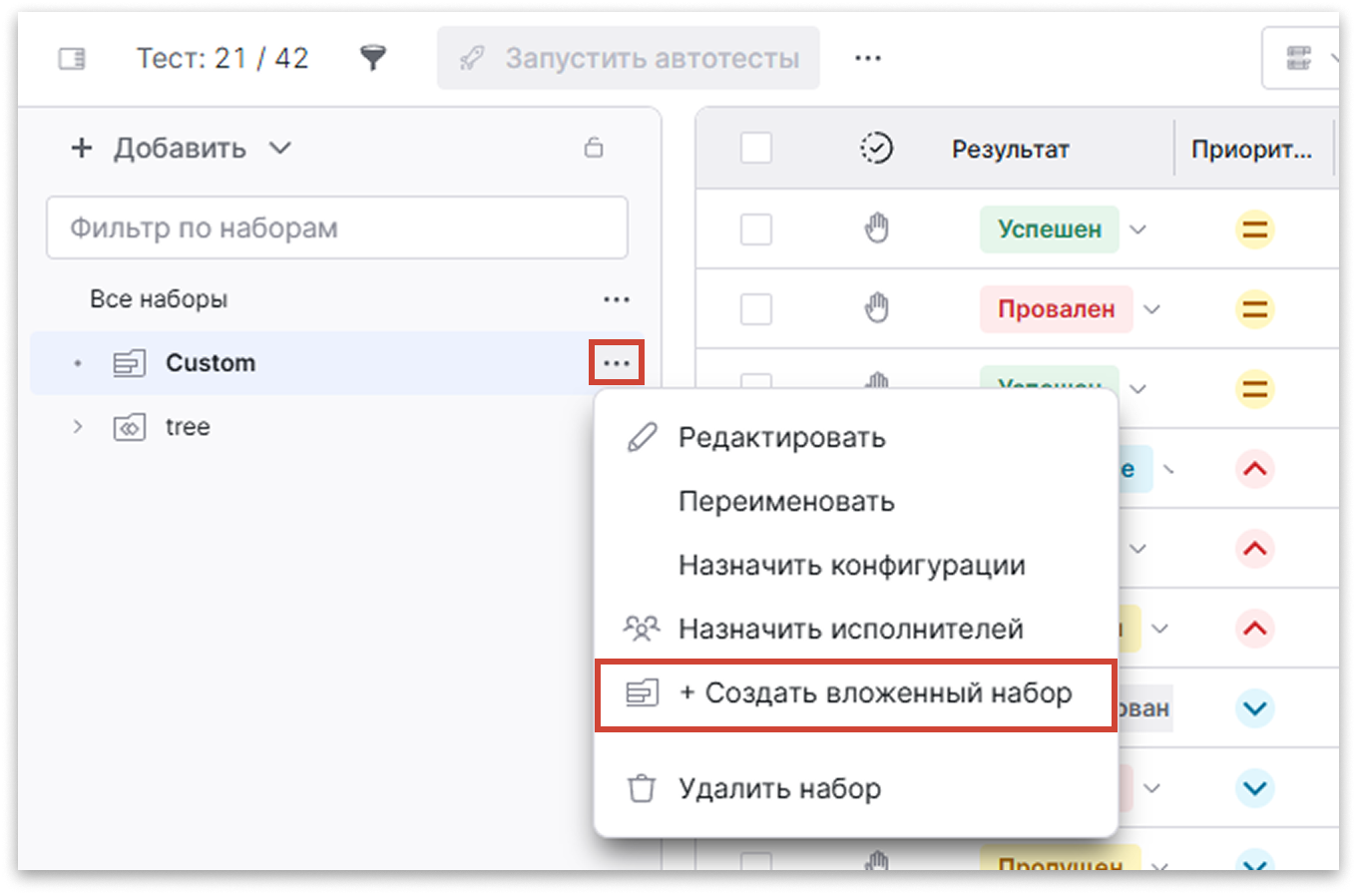Open the filter funnel icon
Viewport: 1357px width, 896px height.
(x=373, y=58)
